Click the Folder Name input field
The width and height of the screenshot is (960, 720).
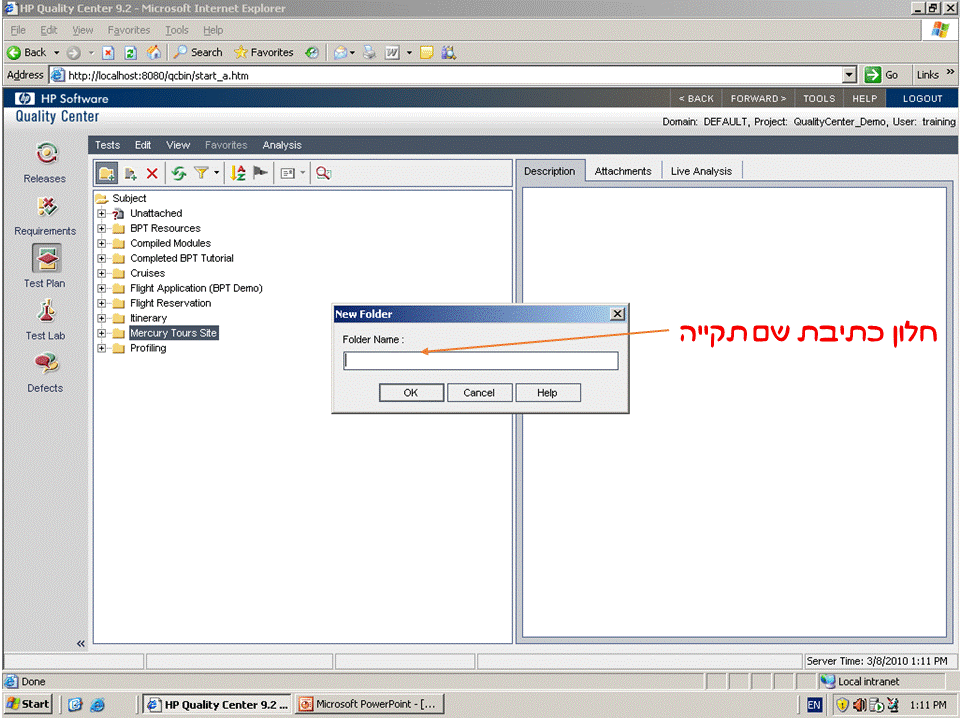[x=481, y=361]
